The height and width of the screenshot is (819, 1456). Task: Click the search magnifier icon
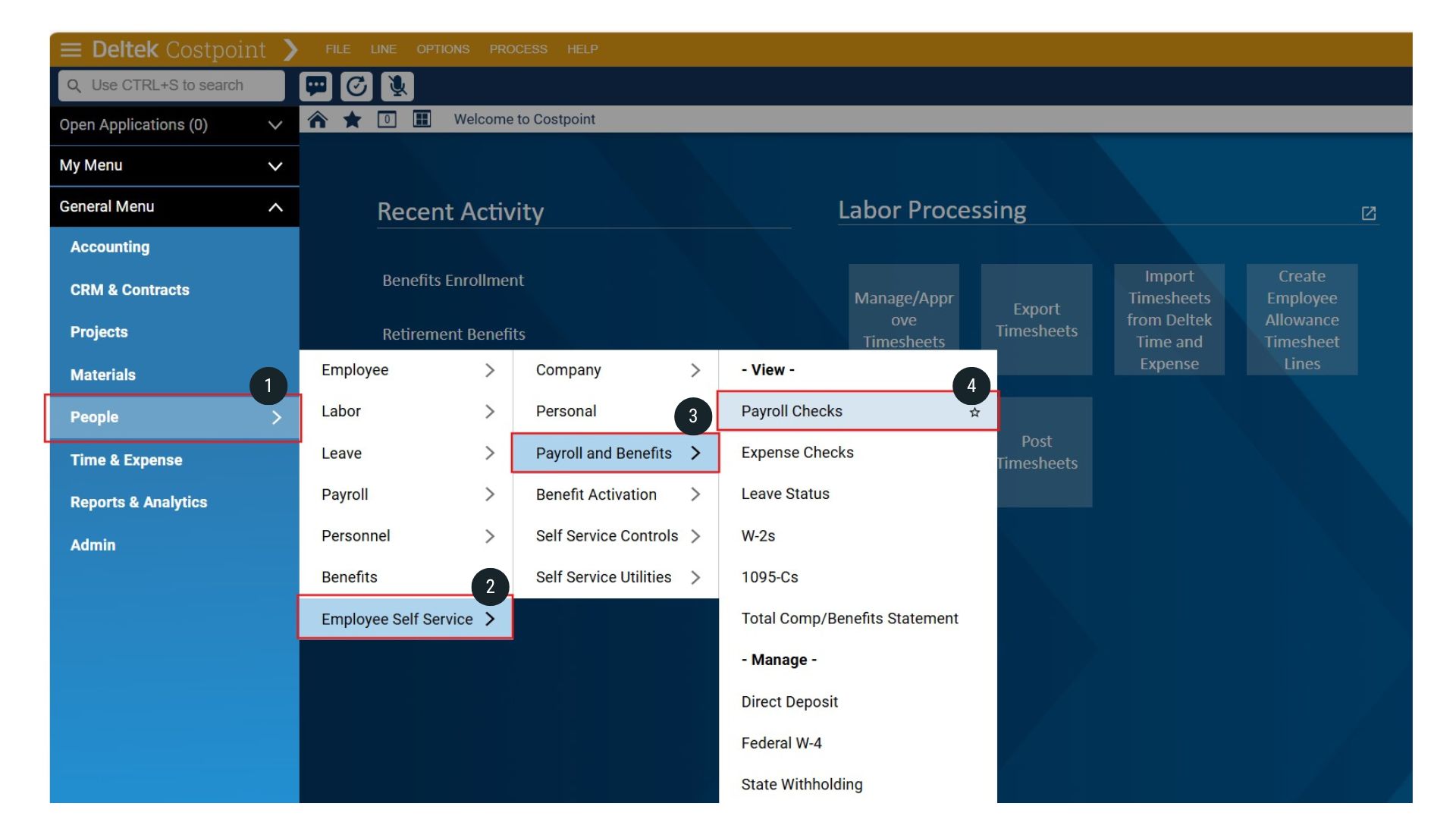(x=74, y=86)
